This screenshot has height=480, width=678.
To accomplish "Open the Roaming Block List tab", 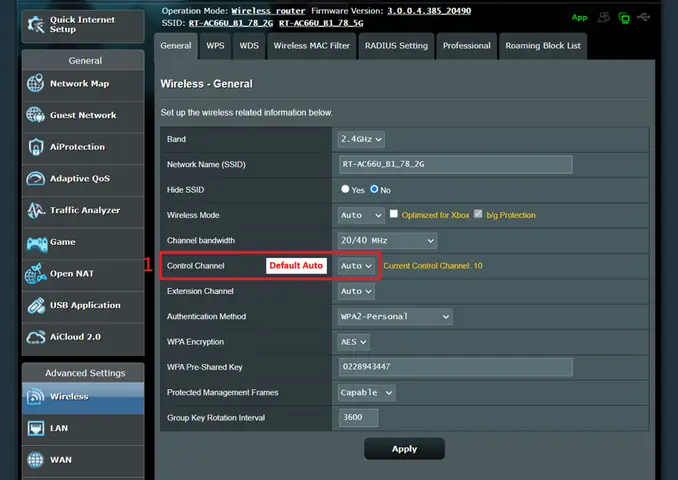I will (x=543, y=46).
